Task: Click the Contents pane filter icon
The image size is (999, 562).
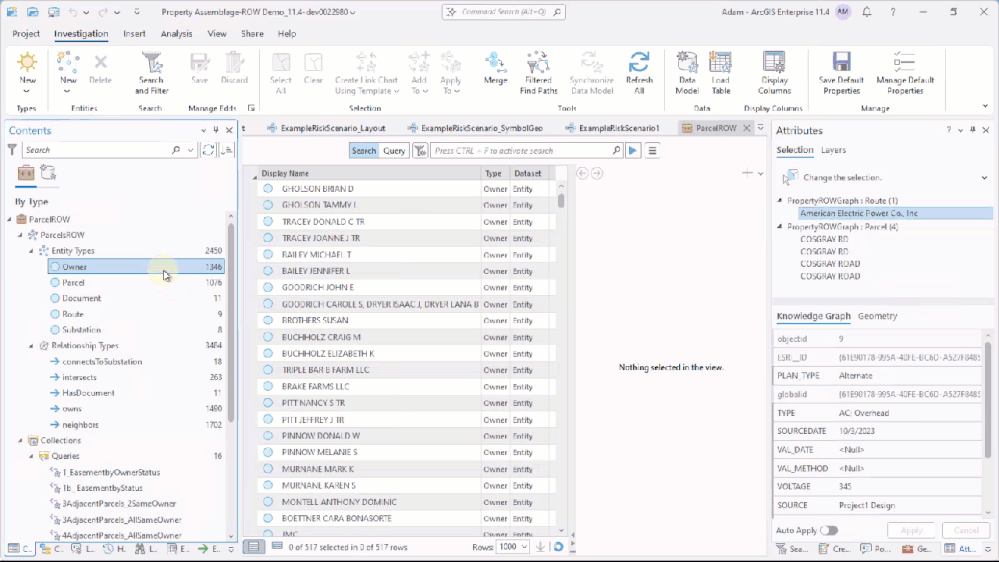Action: 12,150
